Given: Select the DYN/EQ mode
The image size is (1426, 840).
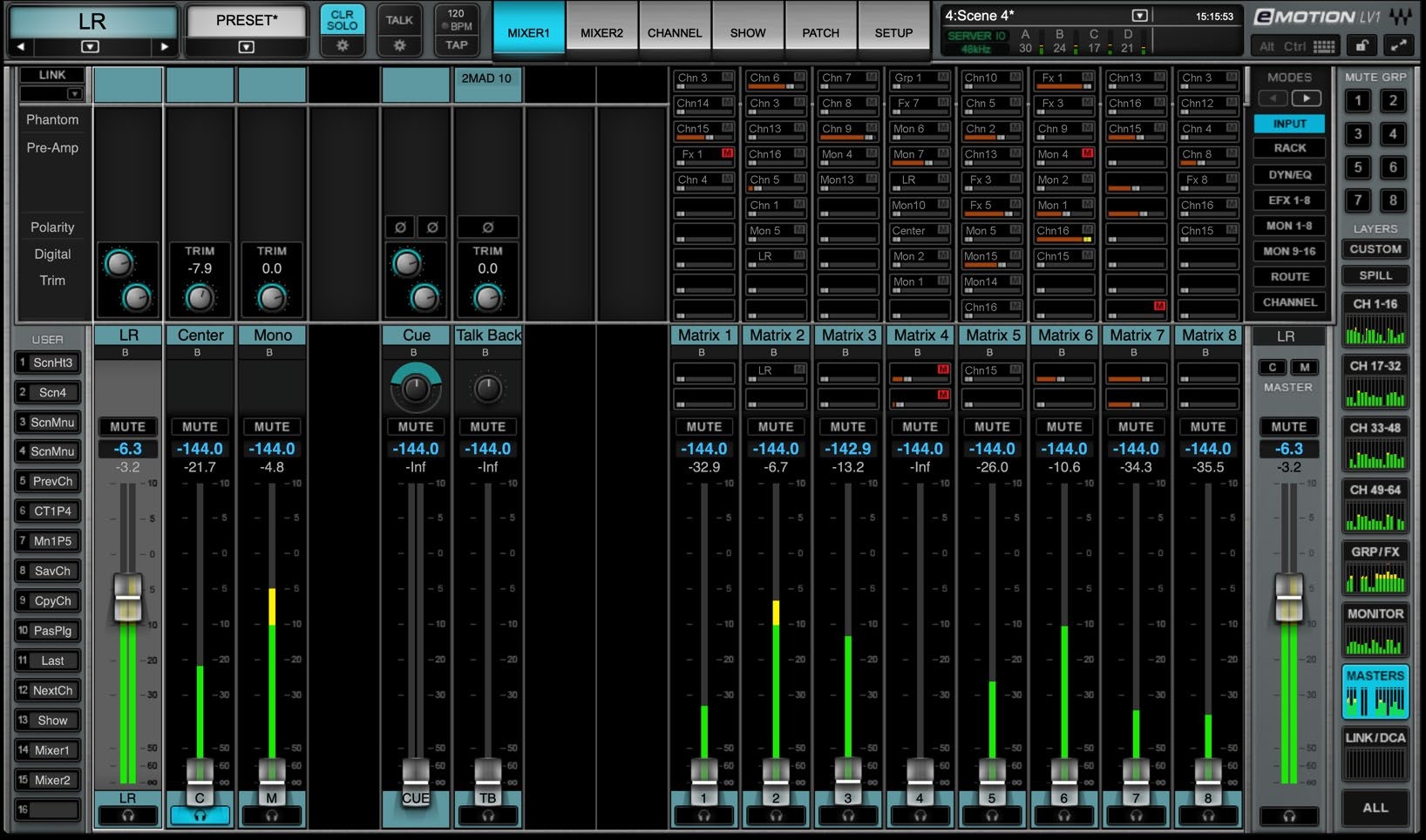Looking at the screenshot, I should [1289, 174].
